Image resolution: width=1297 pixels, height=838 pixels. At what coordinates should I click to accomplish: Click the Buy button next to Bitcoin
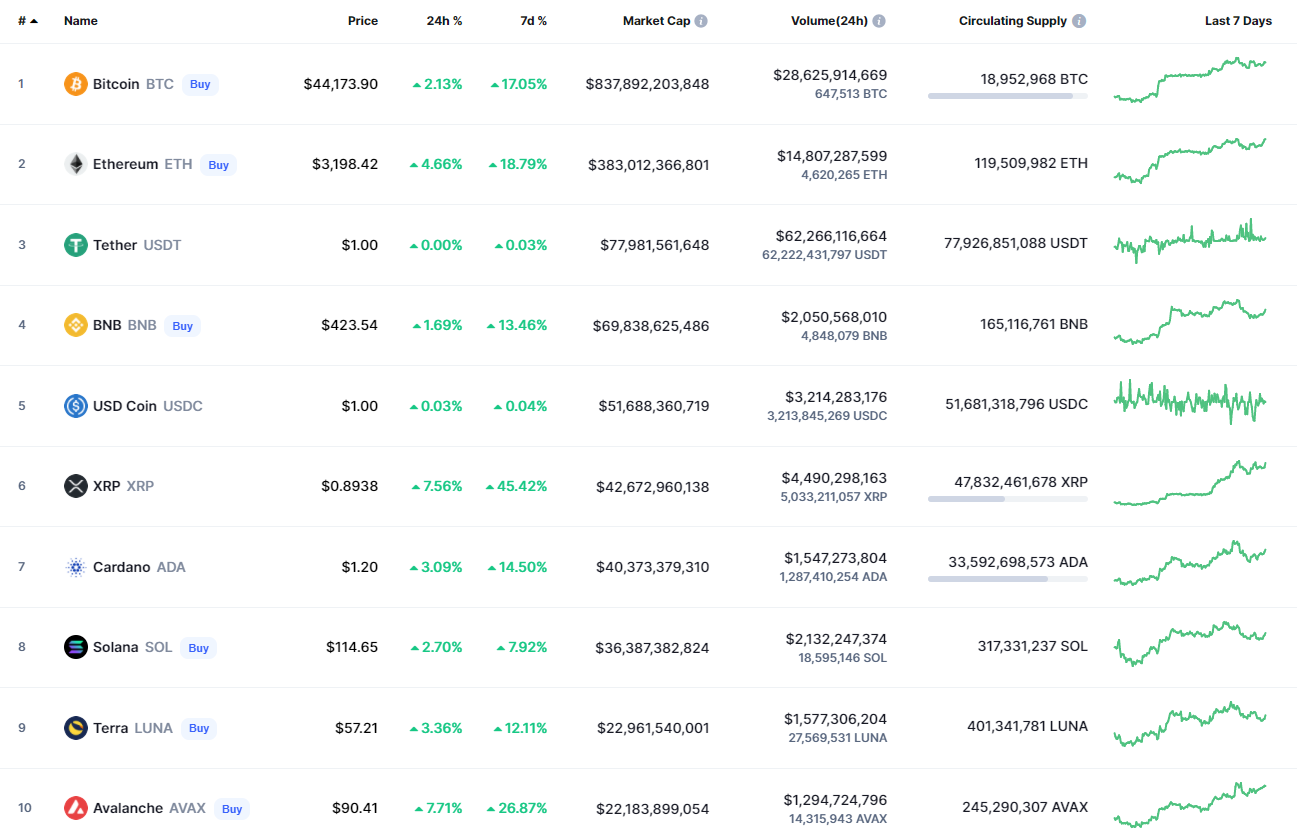point(200,84)
